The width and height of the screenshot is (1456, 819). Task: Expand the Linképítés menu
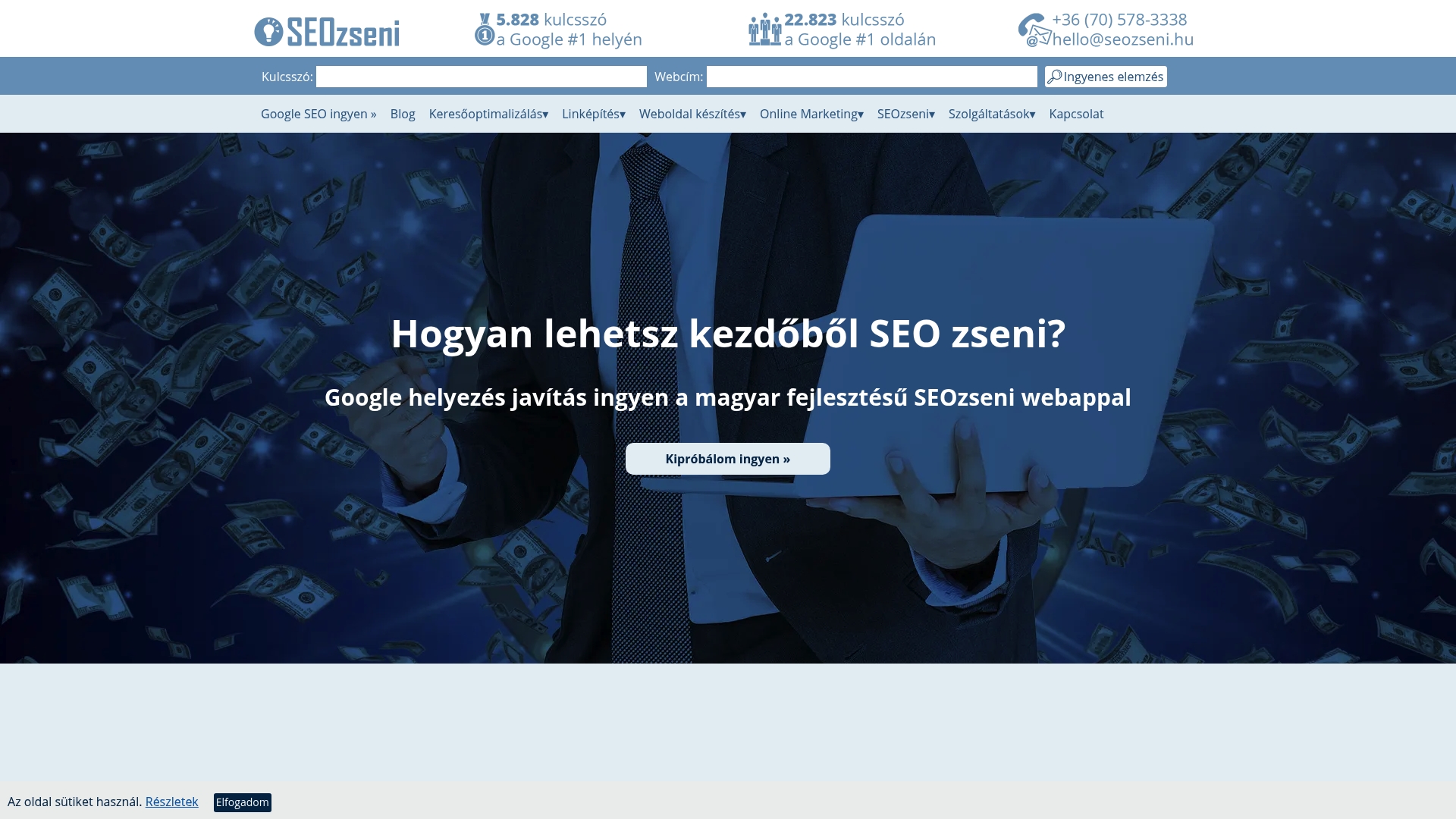(592, 114)
